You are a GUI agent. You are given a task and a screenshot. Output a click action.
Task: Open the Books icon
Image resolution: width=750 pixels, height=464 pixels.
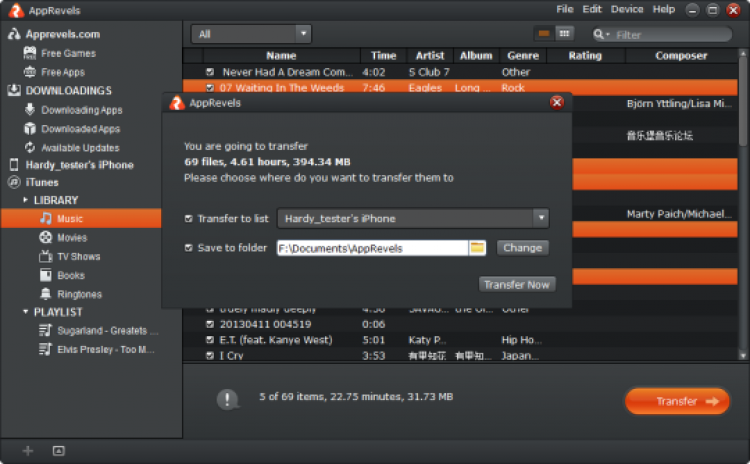45,275
